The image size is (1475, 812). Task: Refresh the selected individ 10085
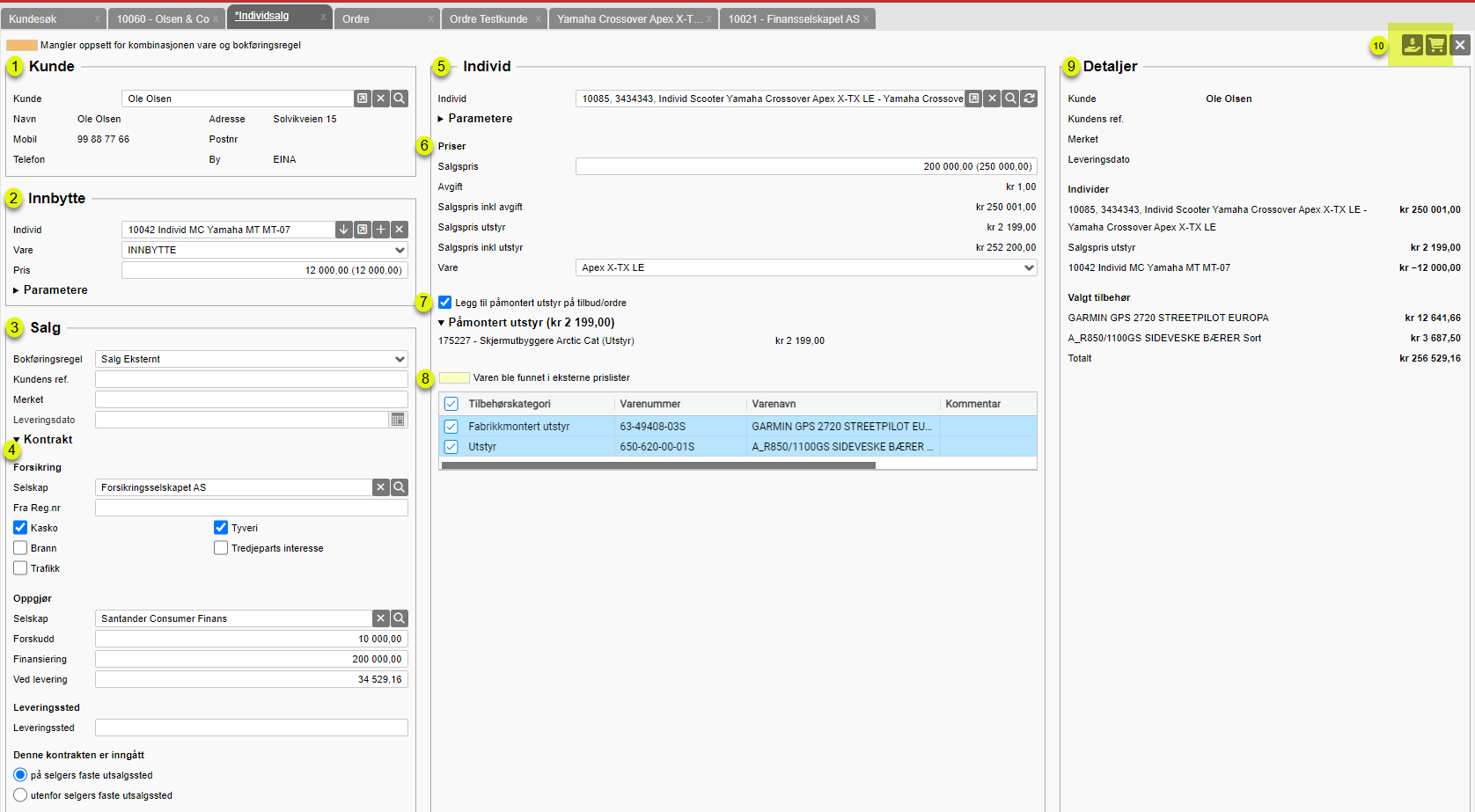[x=1029, y=99]
